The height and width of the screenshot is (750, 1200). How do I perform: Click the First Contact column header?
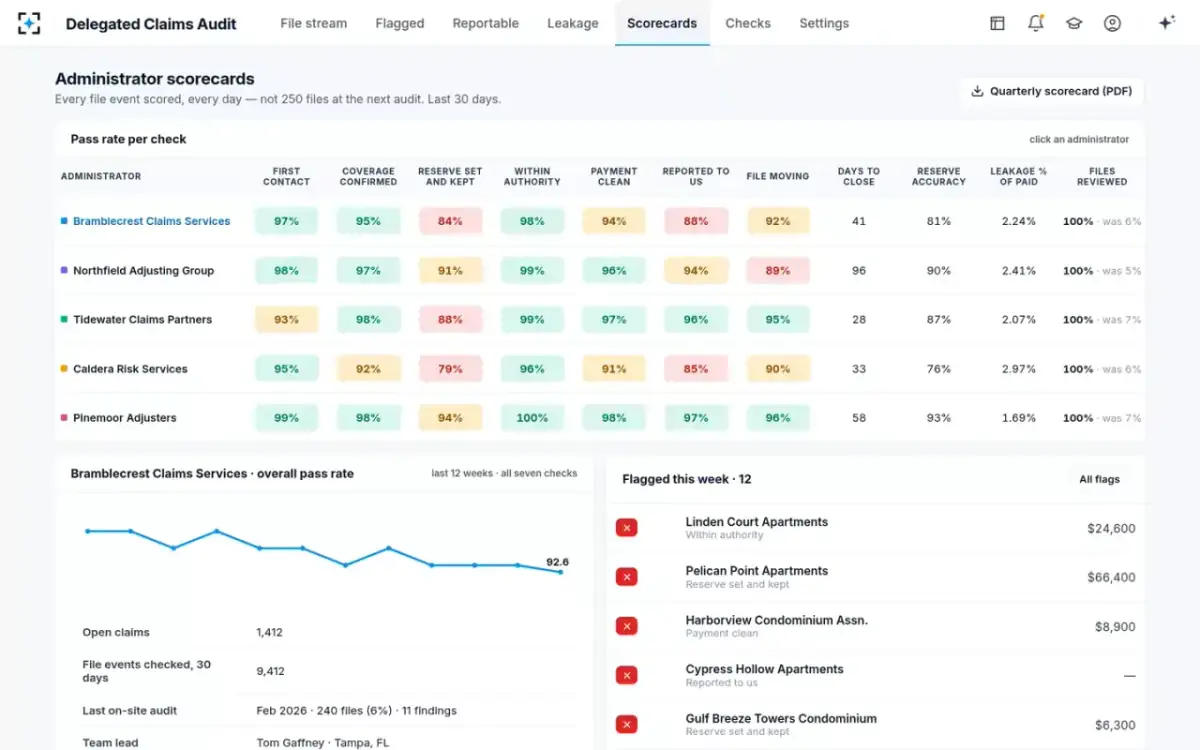(286, 176)
